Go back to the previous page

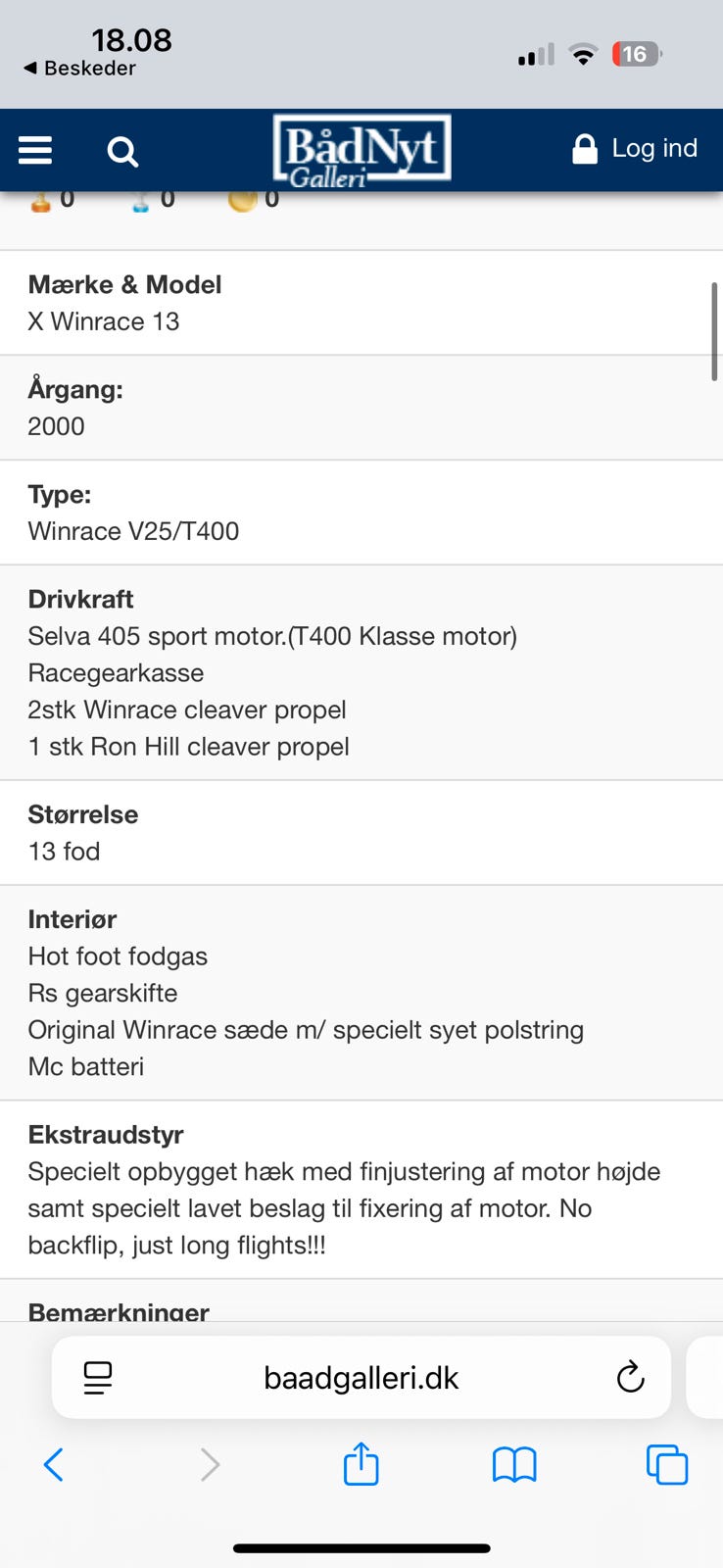pos(54,1465)
